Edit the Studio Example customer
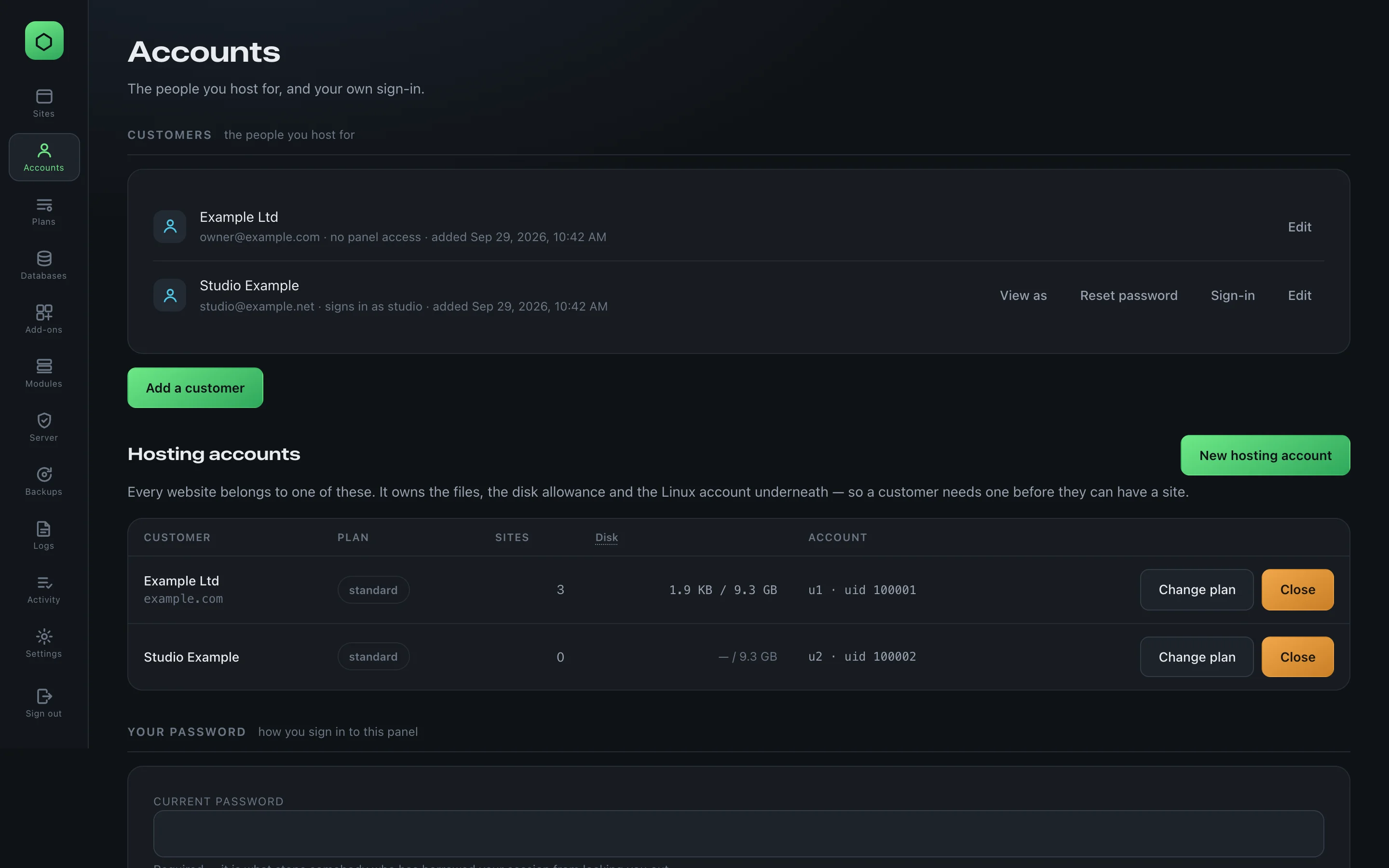The image size is (1389, 868). pyautogui.click(x=1299, y=295)
